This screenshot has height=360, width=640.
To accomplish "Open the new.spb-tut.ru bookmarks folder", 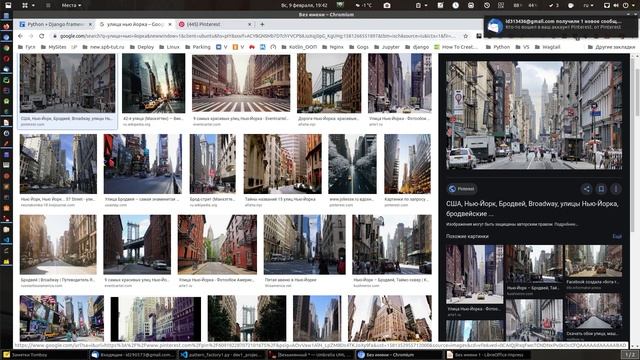I will coord(103,47).
